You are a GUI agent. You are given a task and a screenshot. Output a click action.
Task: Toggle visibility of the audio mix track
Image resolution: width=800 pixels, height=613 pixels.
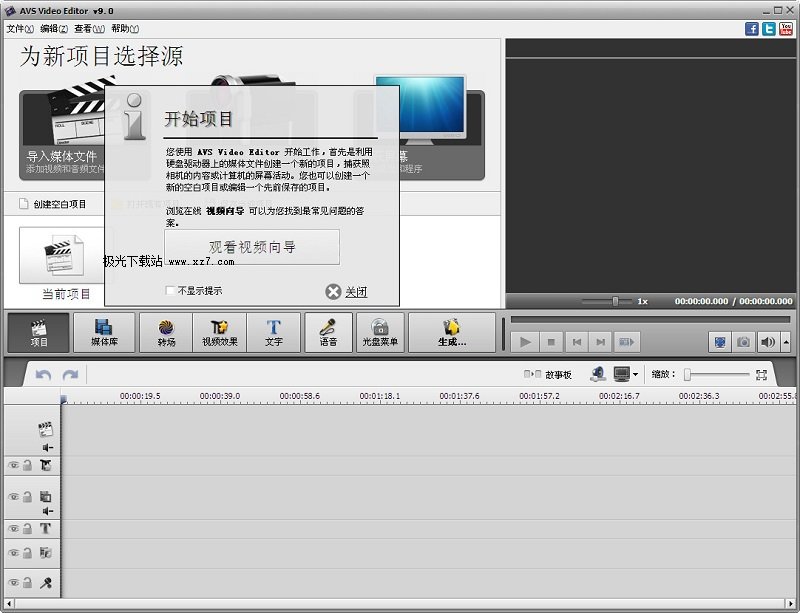pyautogui.click(x=14, y=553)
